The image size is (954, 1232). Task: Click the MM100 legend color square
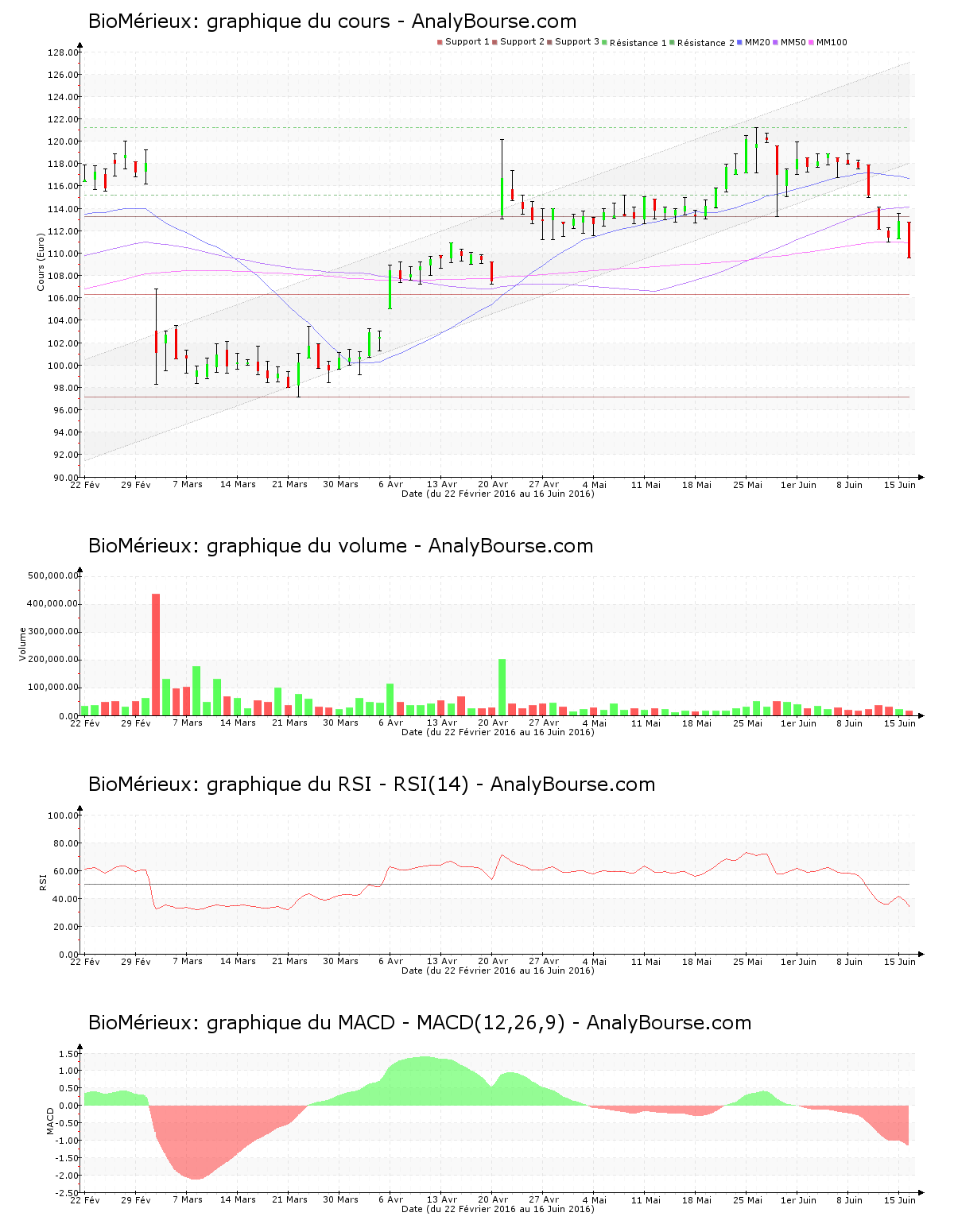coord(811,42)
